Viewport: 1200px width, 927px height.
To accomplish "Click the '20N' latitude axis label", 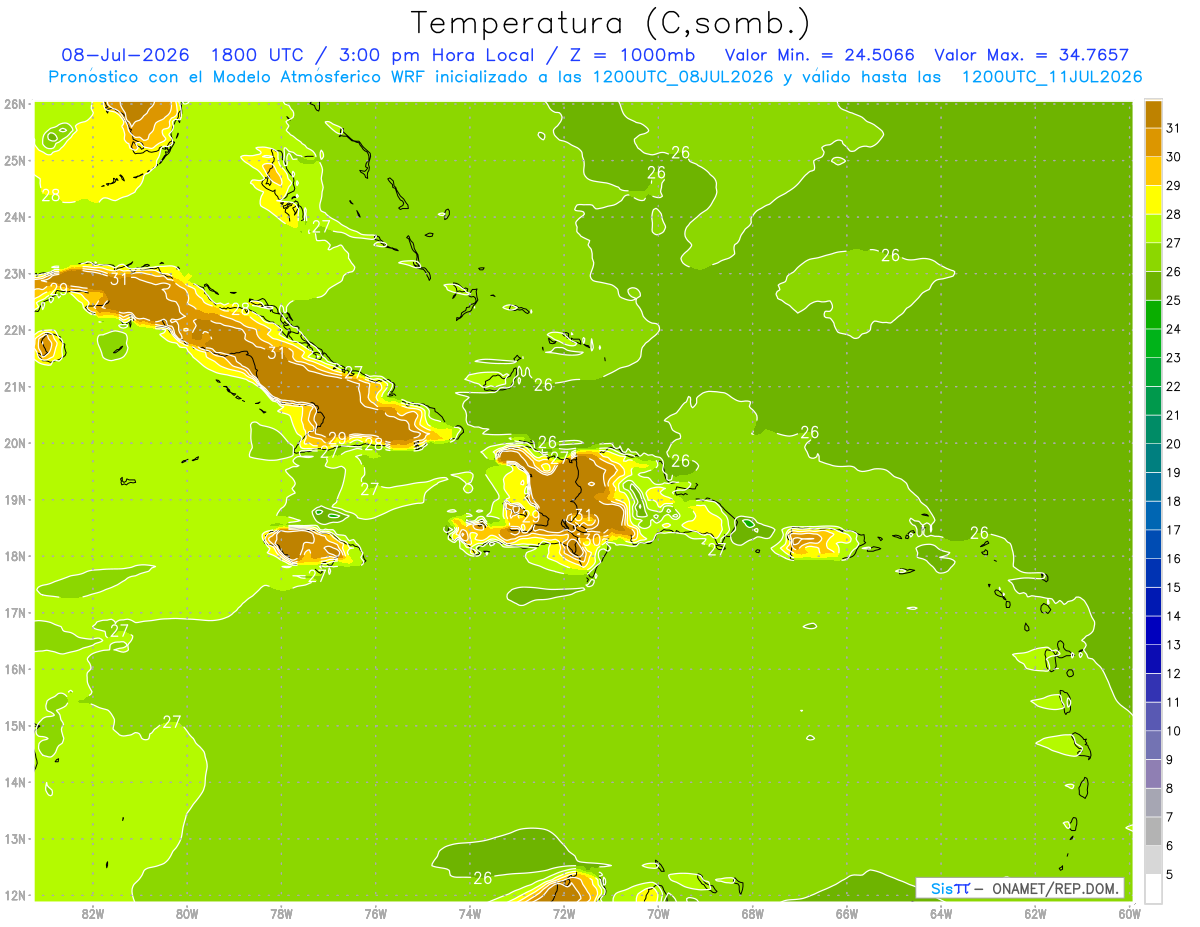I will coord(14,443).
